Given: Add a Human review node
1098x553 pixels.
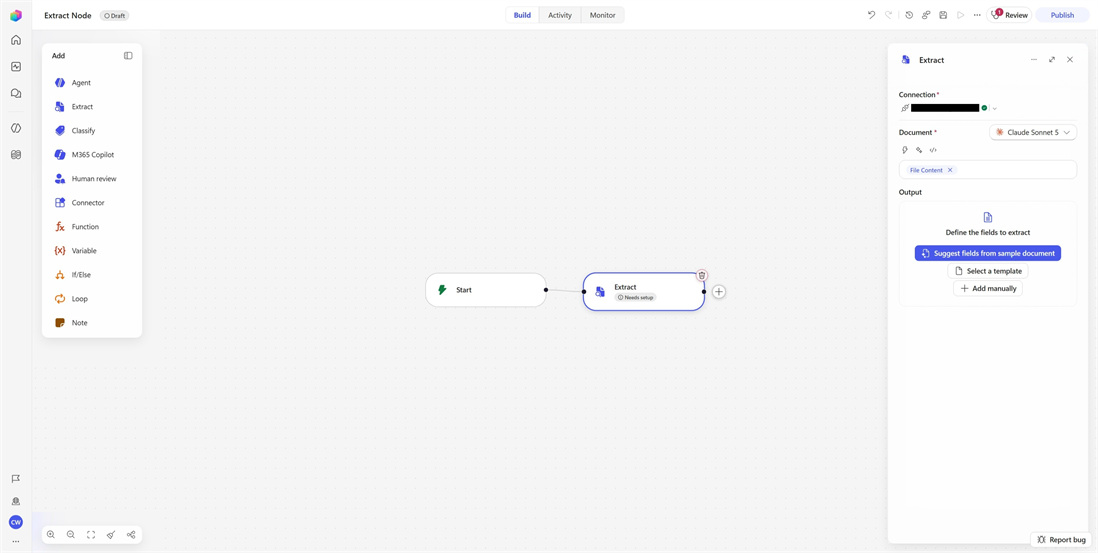Looking at the screenshot, I should click(92, 178).
